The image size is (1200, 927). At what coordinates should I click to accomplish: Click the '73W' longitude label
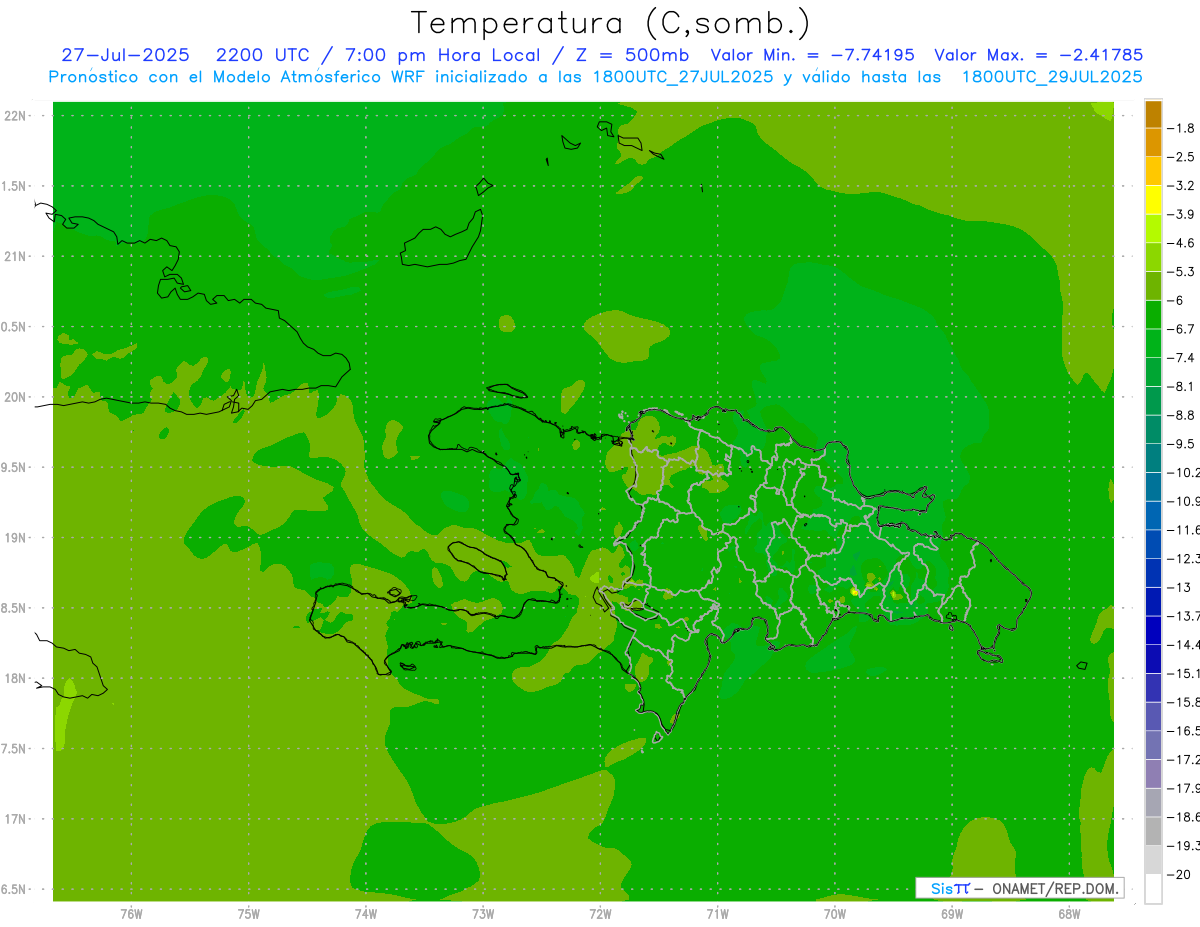[x=483, y=913]
